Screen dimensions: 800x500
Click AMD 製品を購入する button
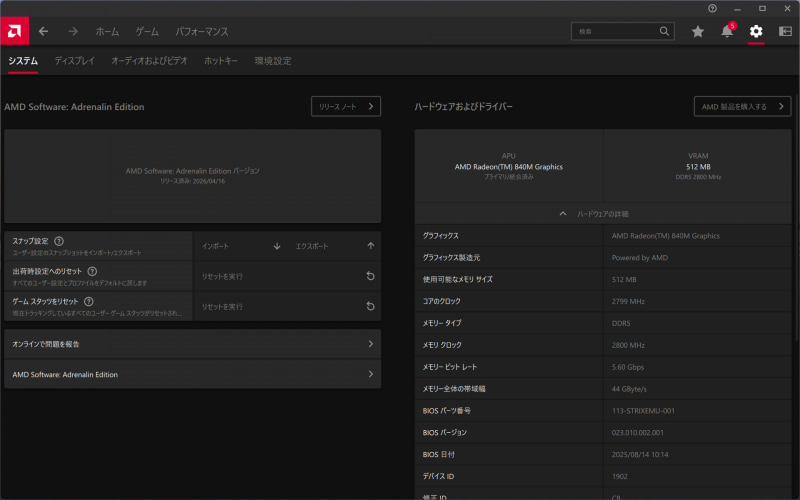click(742, 107)
